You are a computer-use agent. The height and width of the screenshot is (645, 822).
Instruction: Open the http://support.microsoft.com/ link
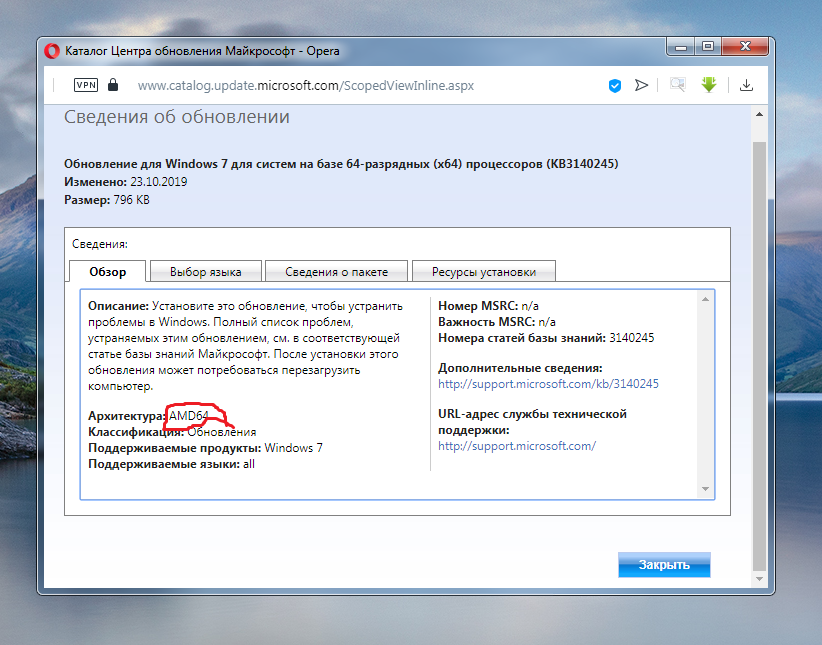(x=517, y=446)
